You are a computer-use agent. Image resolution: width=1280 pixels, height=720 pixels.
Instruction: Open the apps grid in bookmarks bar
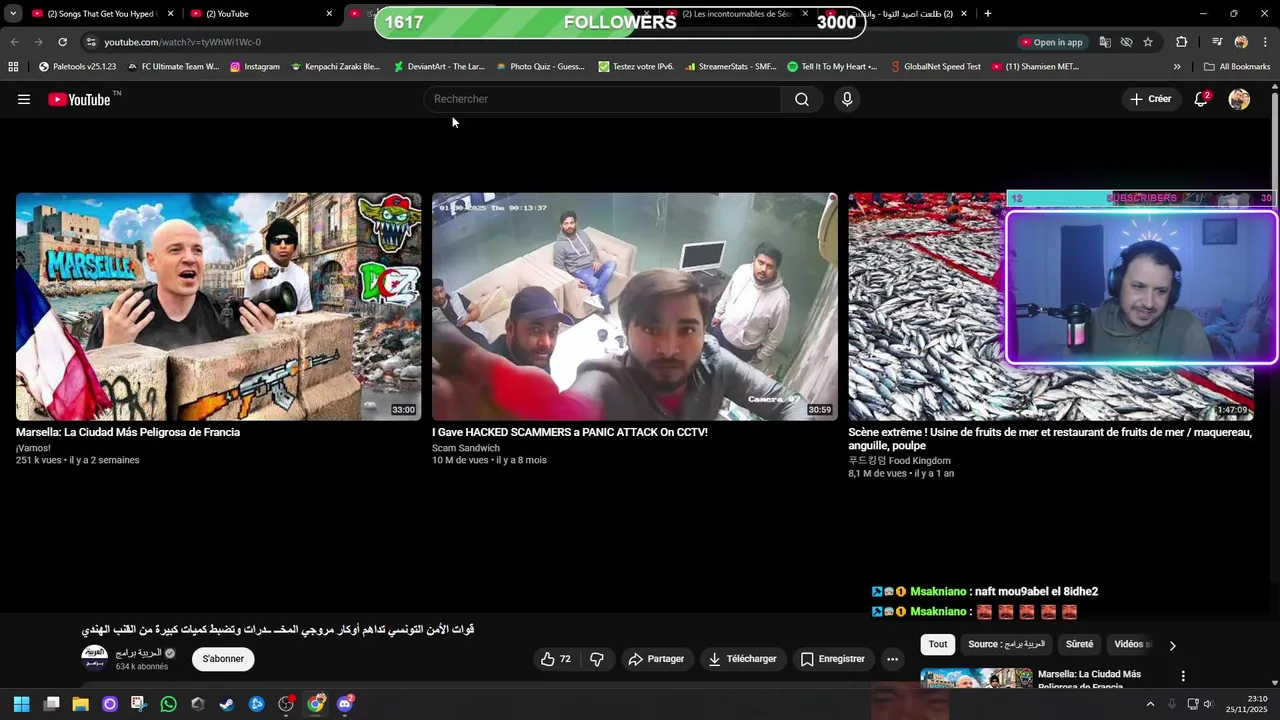pyautogui.click(x=13, y=67)
